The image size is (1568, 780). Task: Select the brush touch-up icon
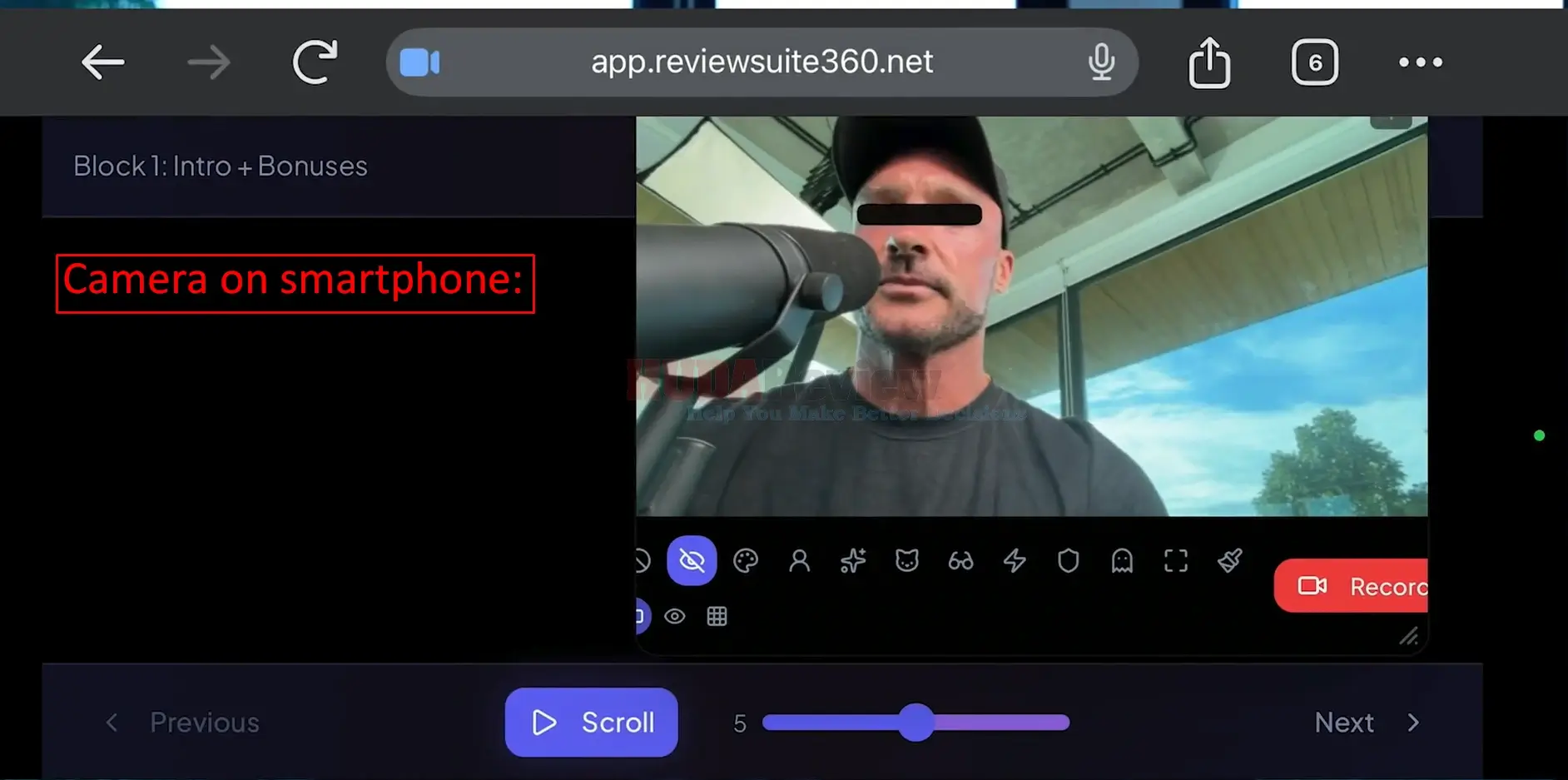(x=1229, y=560)
